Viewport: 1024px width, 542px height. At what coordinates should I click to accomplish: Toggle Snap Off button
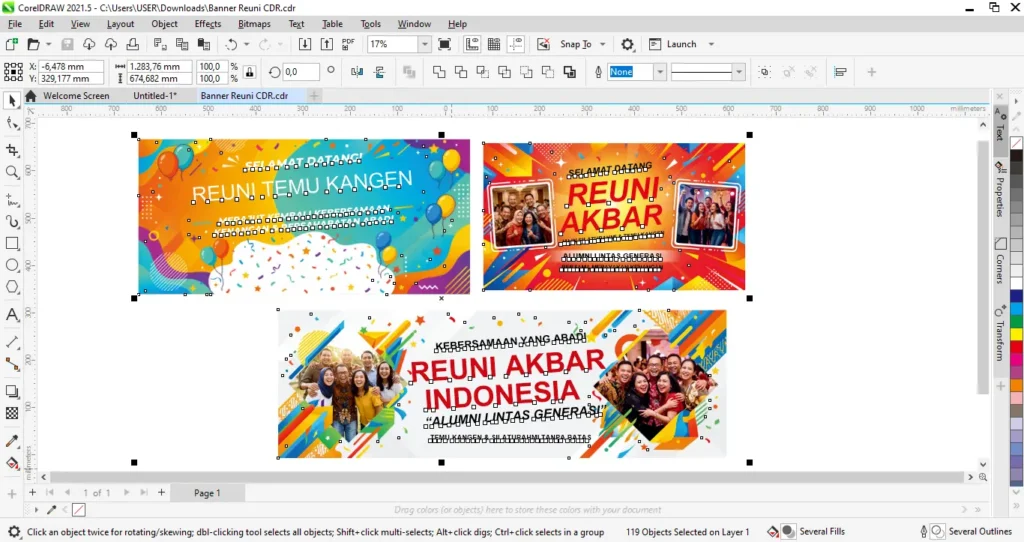[543, 44]
